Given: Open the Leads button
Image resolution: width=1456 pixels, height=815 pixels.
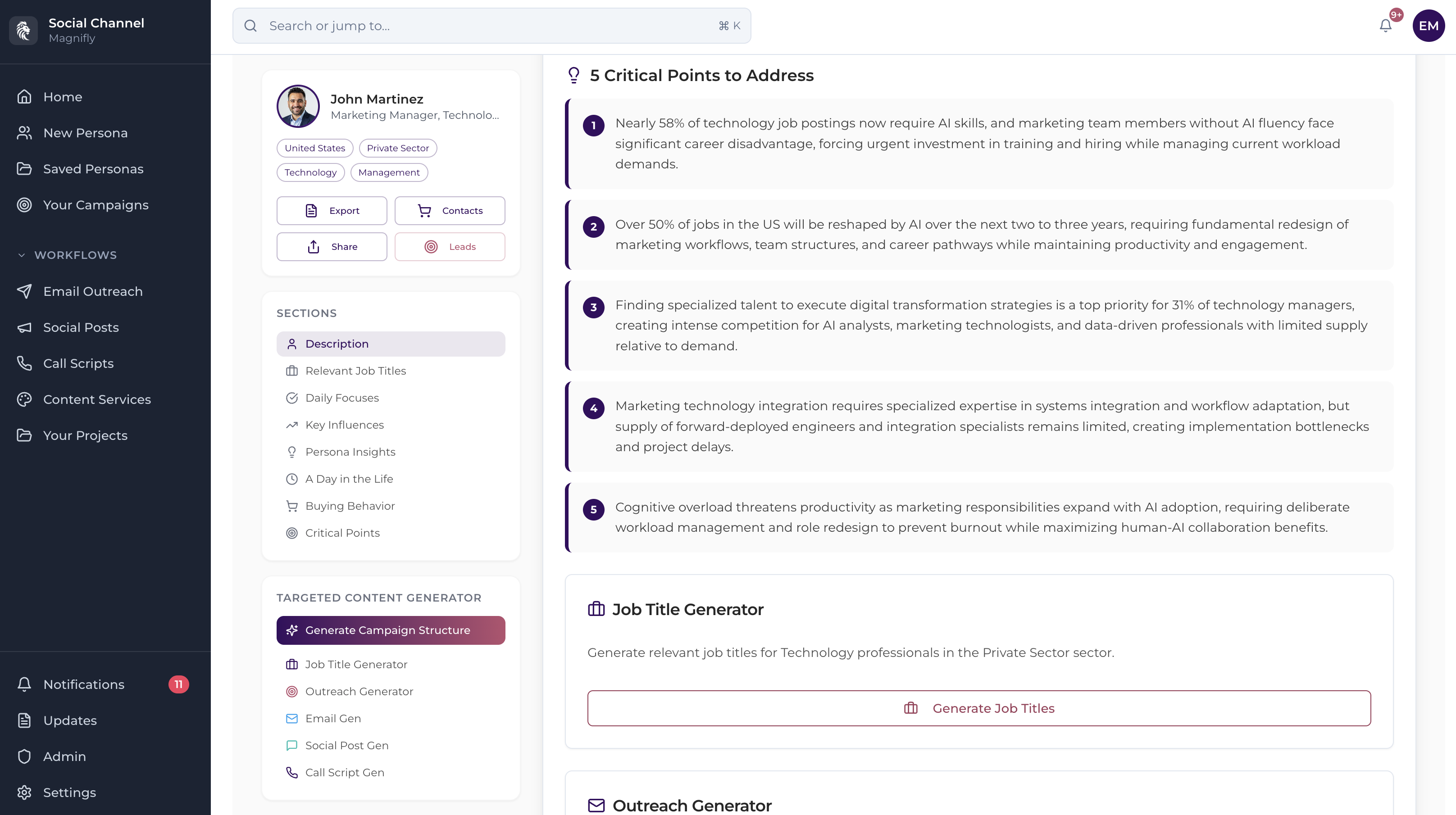Looking at the screenshot, I should coord(449,247).
